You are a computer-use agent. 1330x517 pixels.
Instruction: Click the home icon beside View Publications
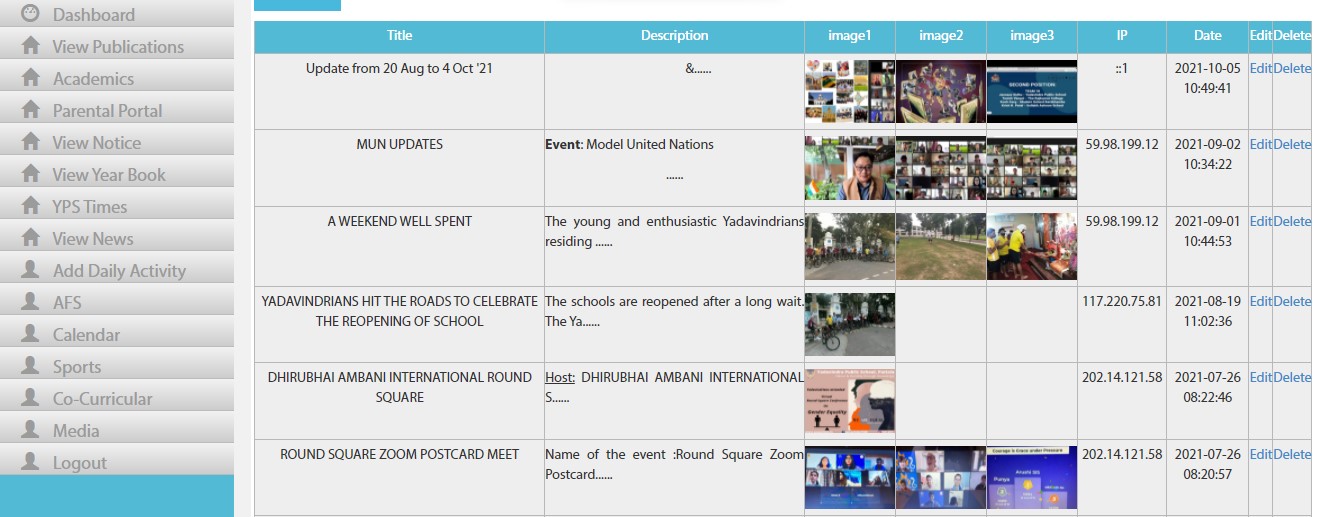pyautogui.click(x=31, y=46)
